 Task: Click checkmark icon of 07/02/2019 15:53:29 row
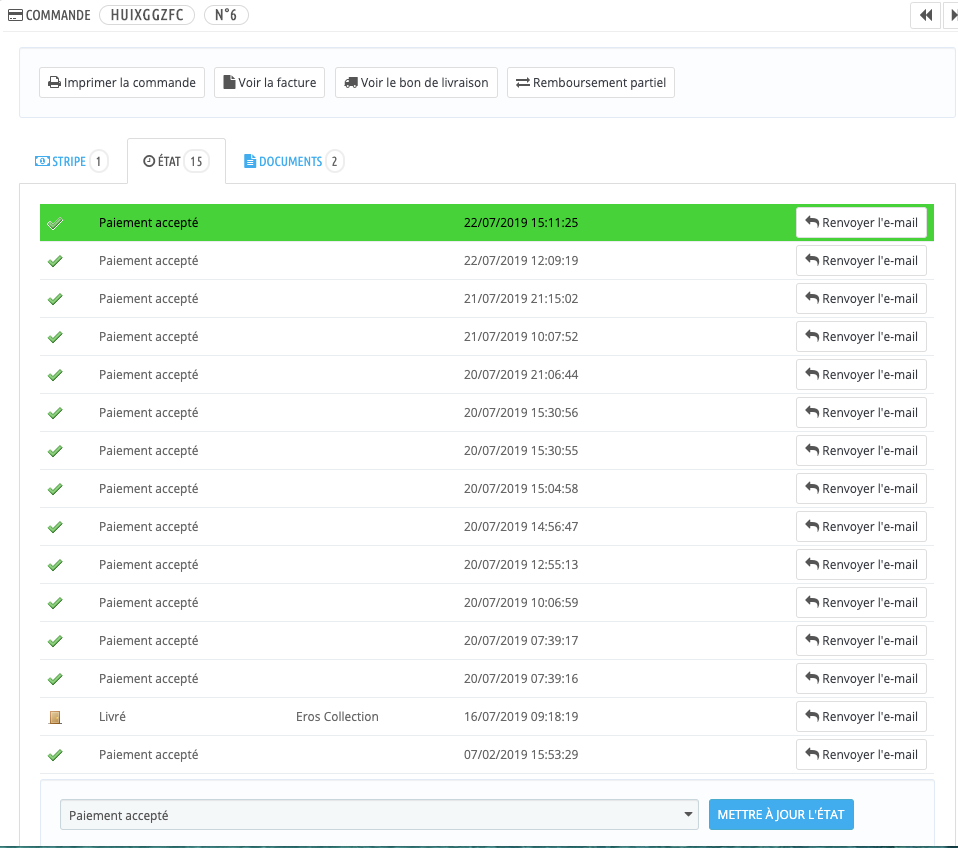coord(55,755)
